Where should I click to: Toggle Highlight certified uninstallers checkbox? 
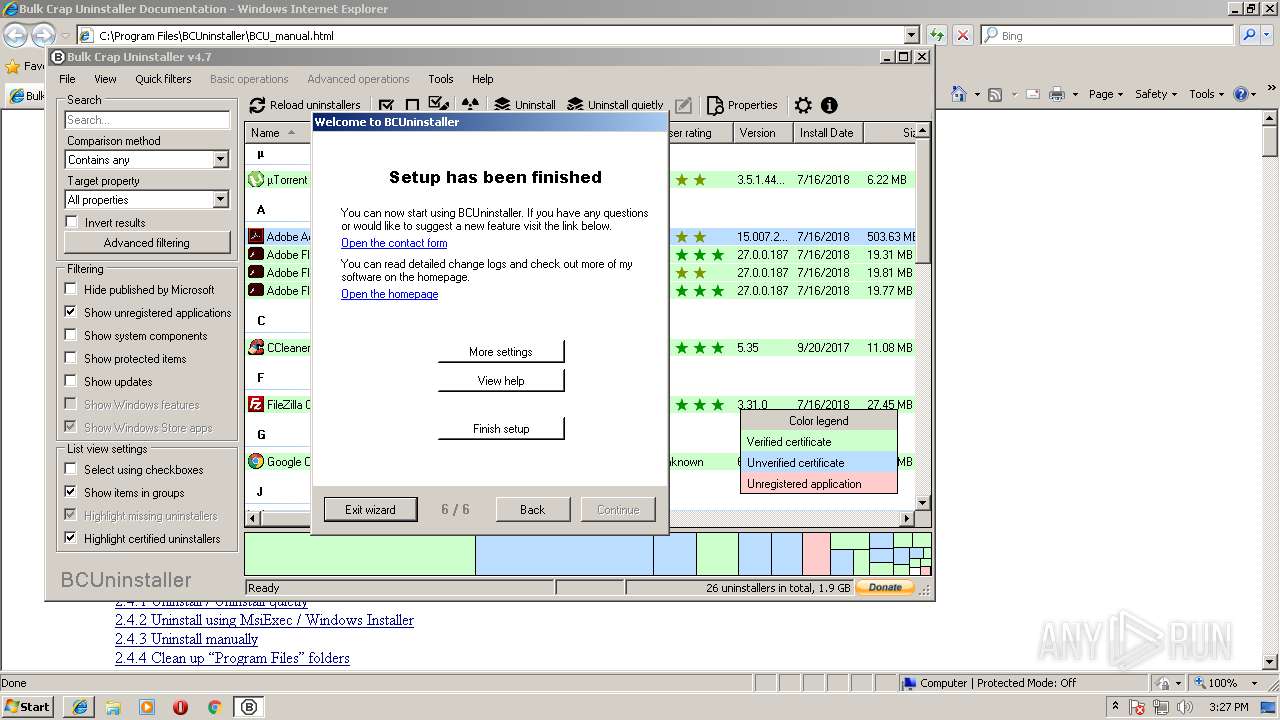pyautogui.click(x=71, y=538)
